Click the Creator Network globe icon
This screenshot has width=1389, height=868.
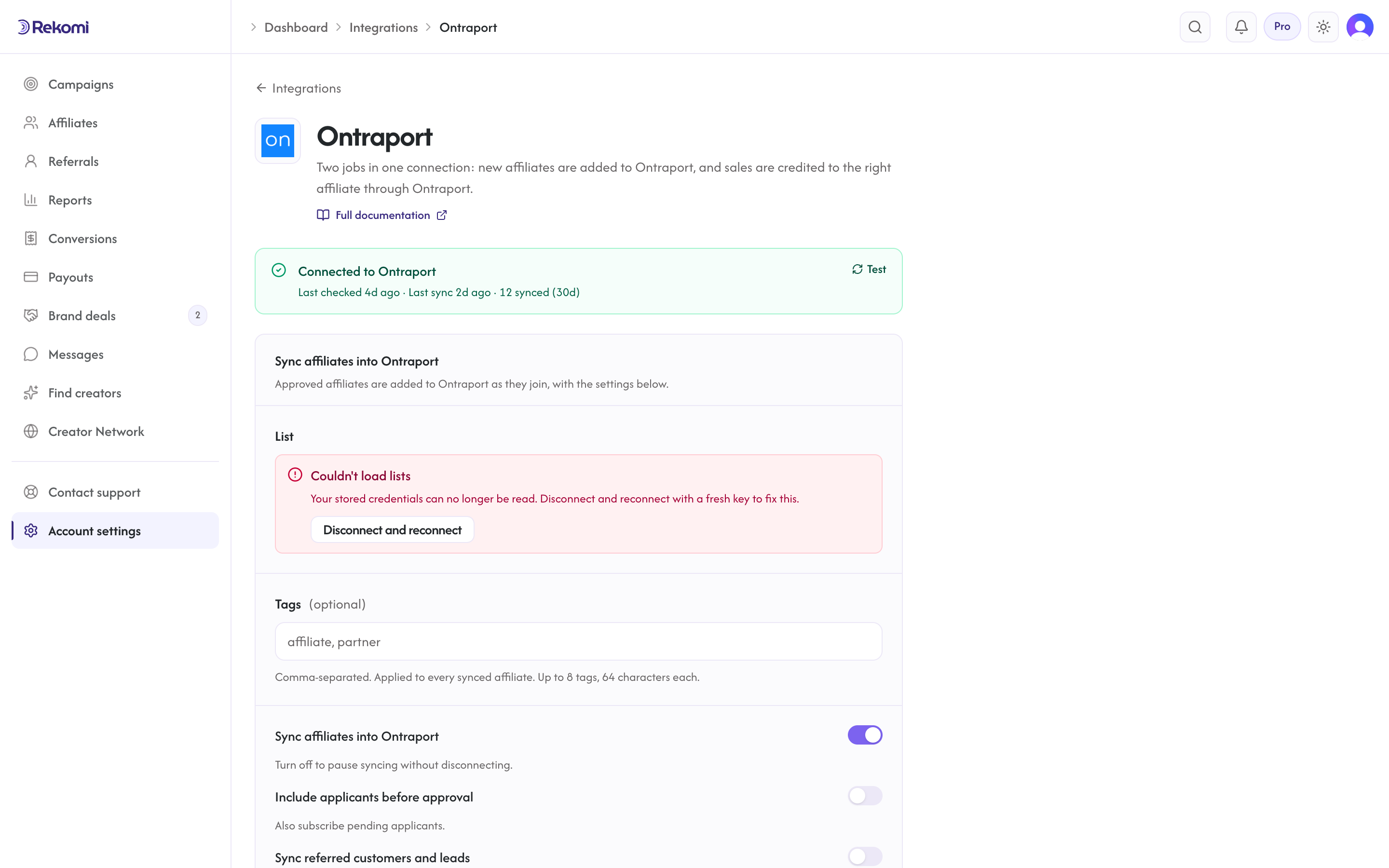[x=31, y=431]
